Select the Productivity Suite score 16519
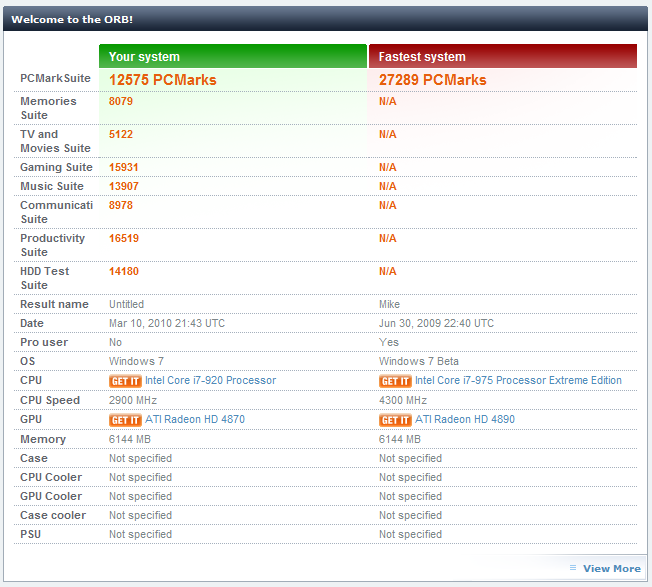 tap(123, 238)
